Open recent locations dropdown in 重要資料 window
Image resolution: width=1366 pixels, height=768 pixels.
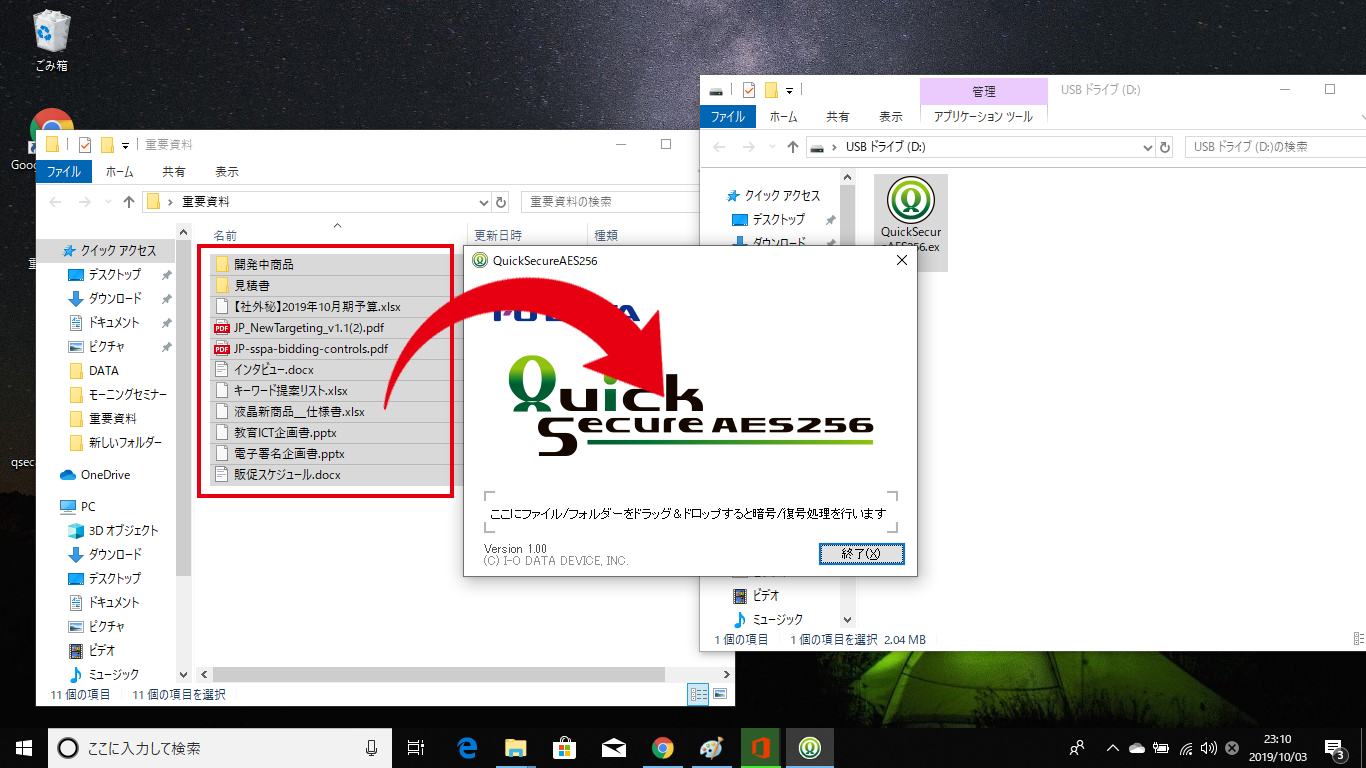click(107, 202)
